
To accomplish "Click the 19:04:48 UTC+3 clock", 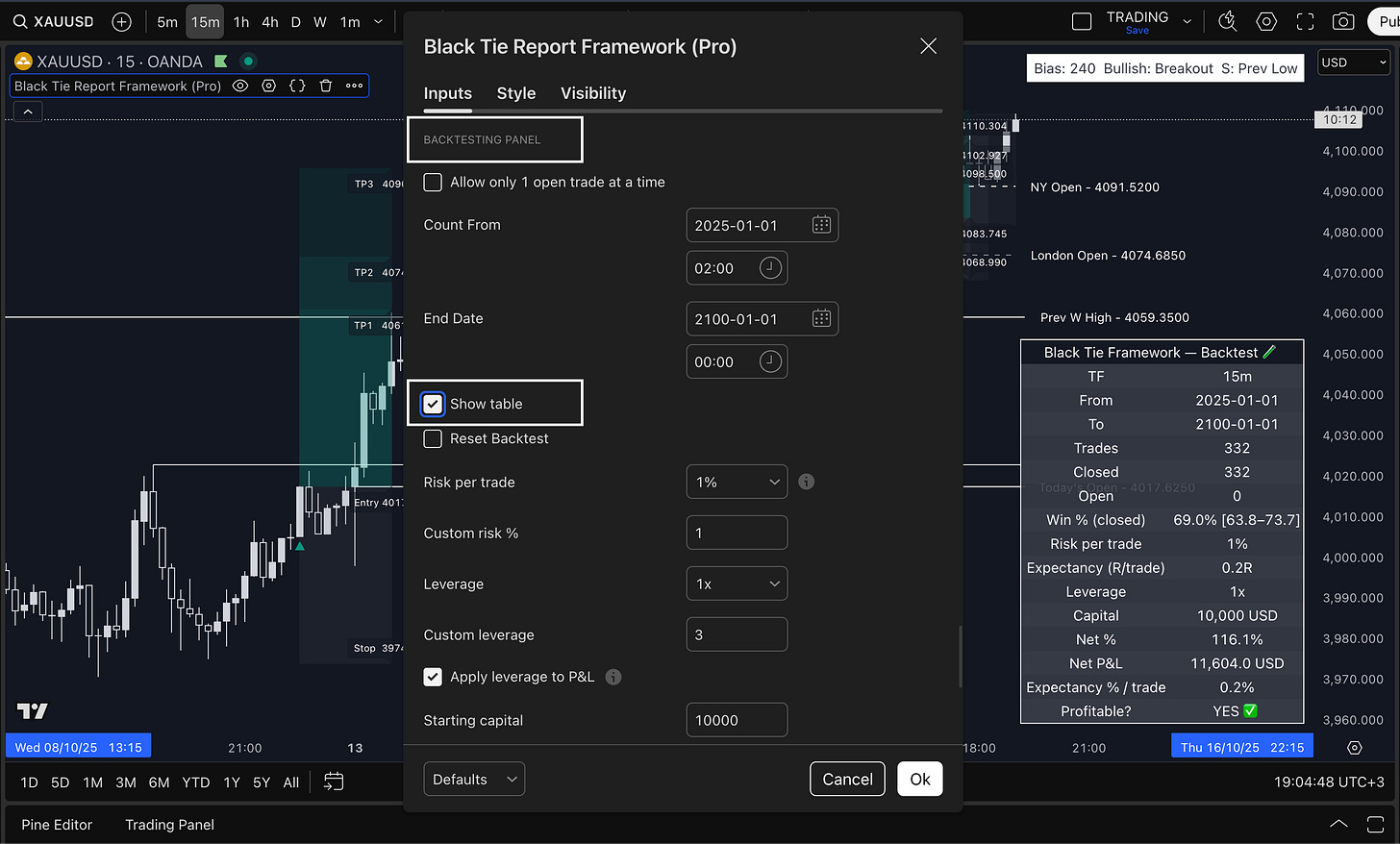I will click(x=1329, y=782).
